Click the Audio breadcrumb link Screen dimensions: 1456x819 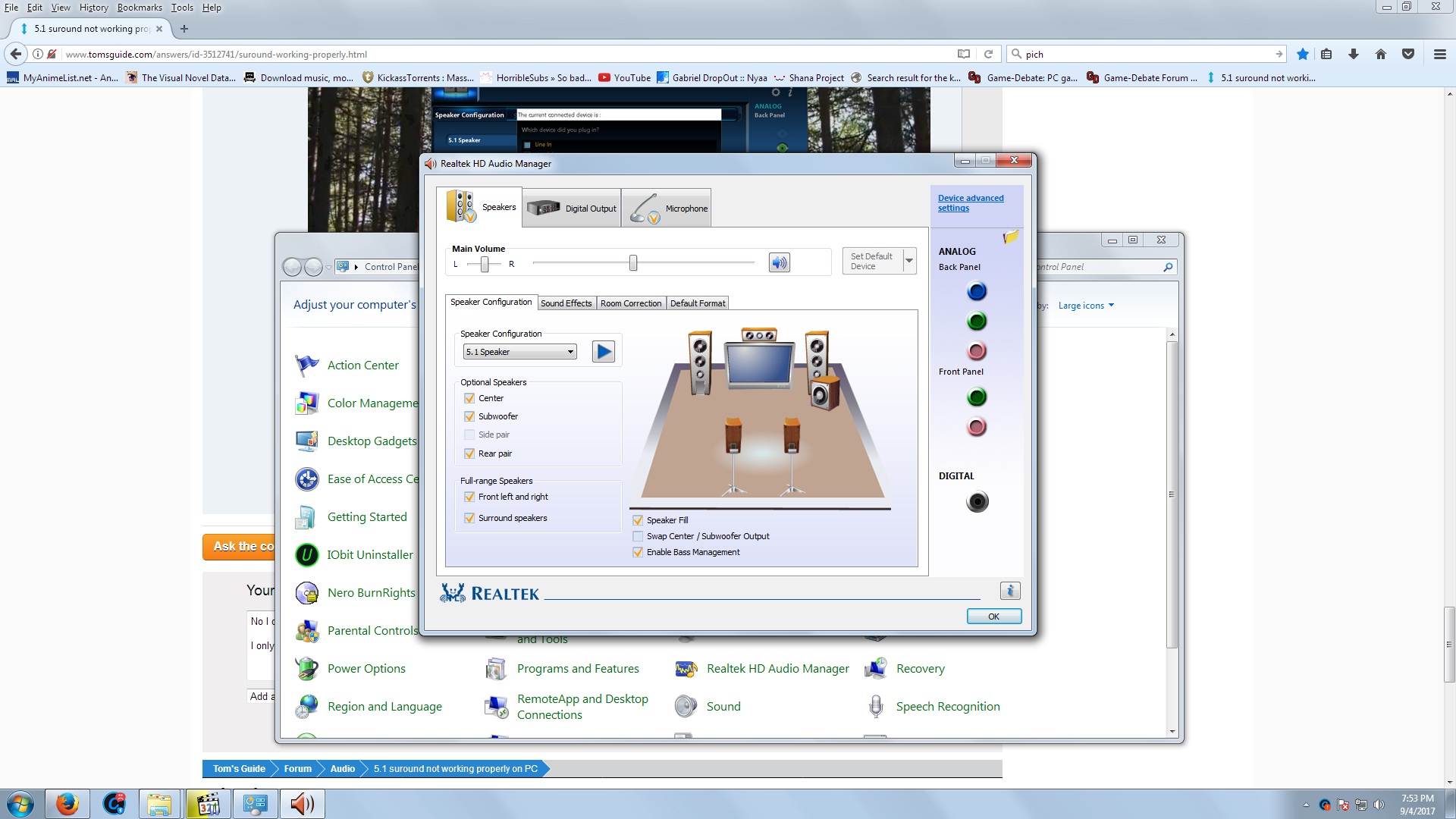click(343, 769)
